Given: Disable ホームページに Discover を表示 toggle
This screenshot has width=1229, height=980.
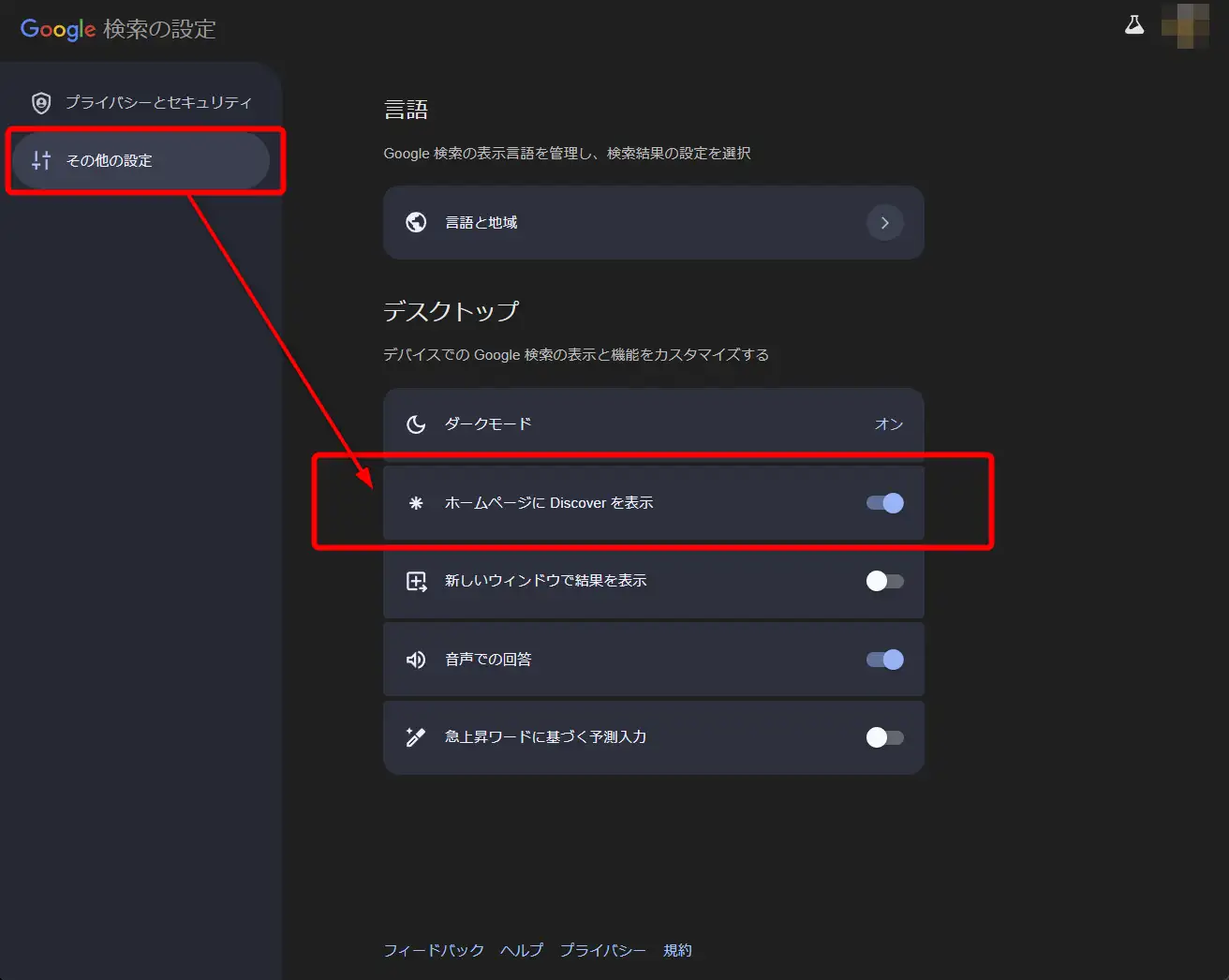Looking at the screenshot, I should [x=884, y=503].
